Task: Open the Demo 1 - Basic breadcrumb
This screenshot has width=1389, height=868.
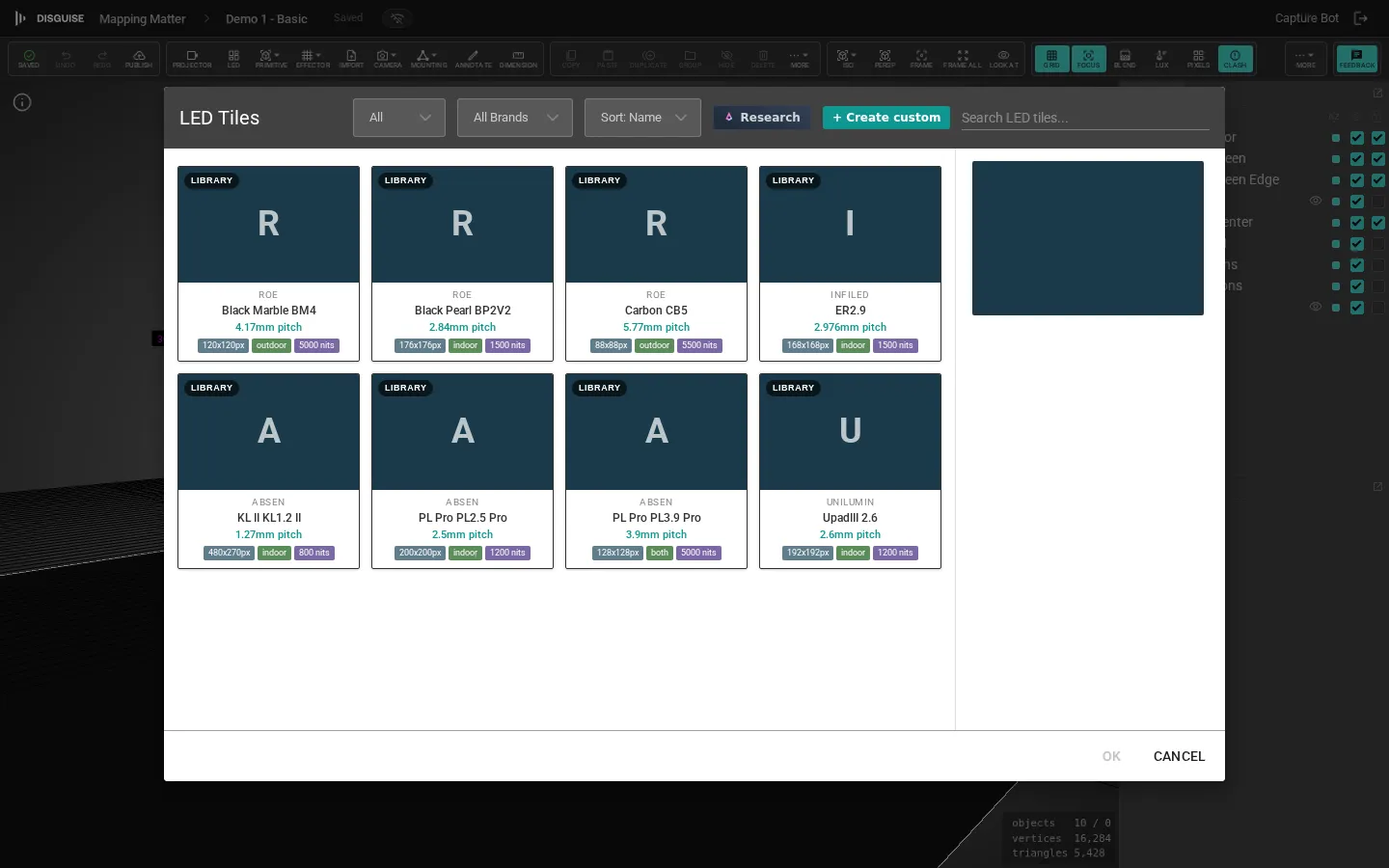Action: click(266, 18)
